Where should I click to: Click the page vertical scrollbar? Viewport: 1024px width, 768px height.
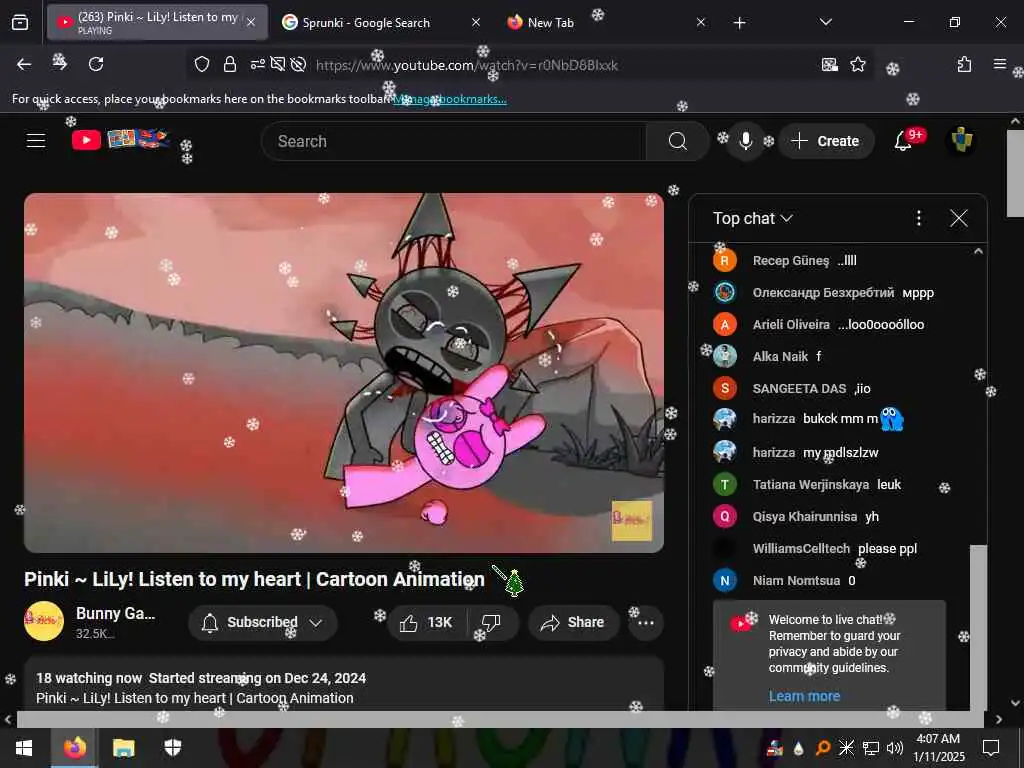pyautogui.click(x=1015, y=173)
